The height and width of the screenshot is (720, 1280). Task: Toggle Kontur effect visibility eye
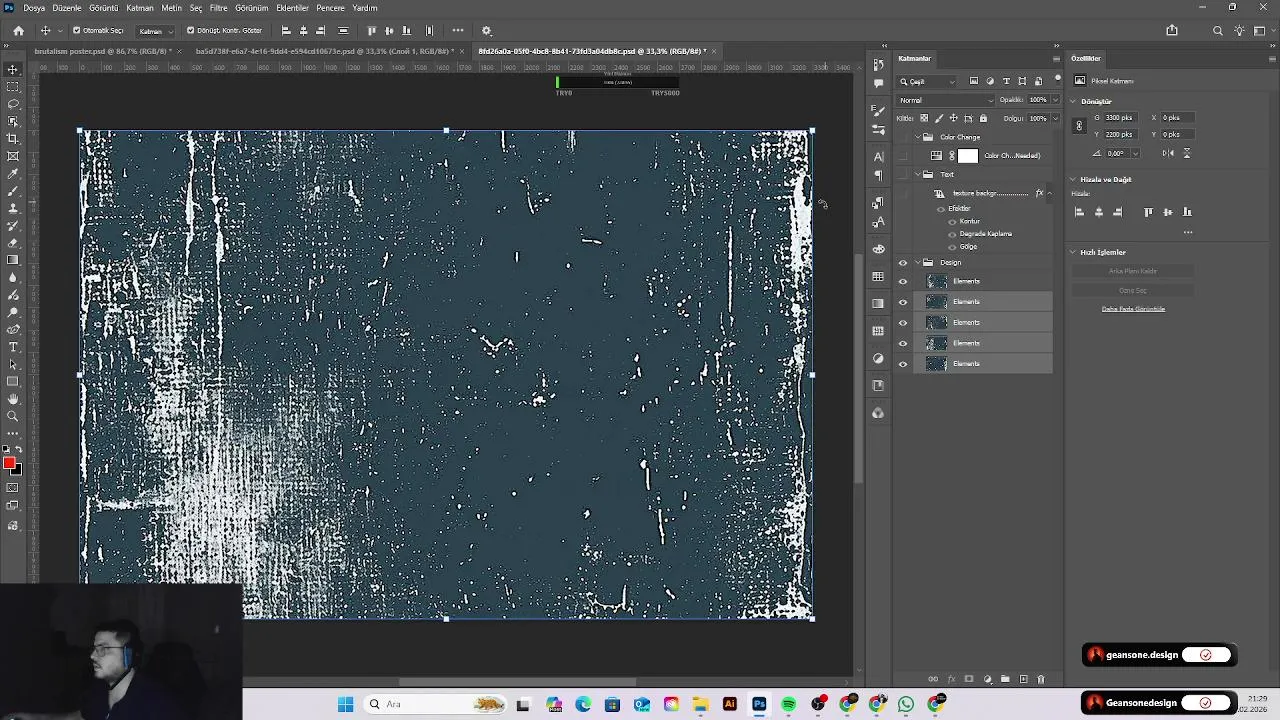tap(952, 221)
